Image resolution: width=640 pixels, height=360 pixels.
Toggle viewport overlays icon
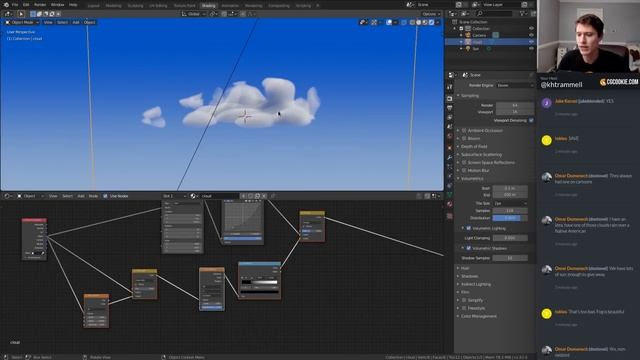pos(389,22)
